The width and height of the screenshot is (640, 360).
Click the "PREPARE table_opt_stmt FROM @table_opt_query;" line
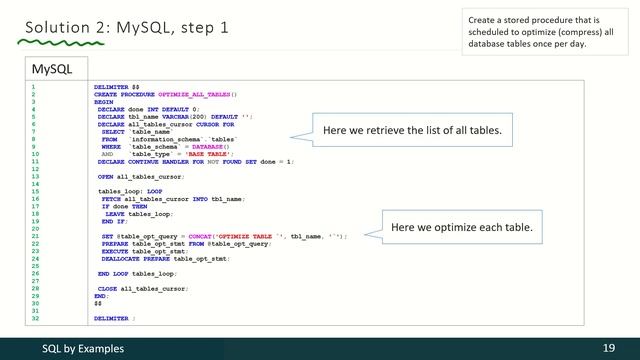[x=187, y=244]
